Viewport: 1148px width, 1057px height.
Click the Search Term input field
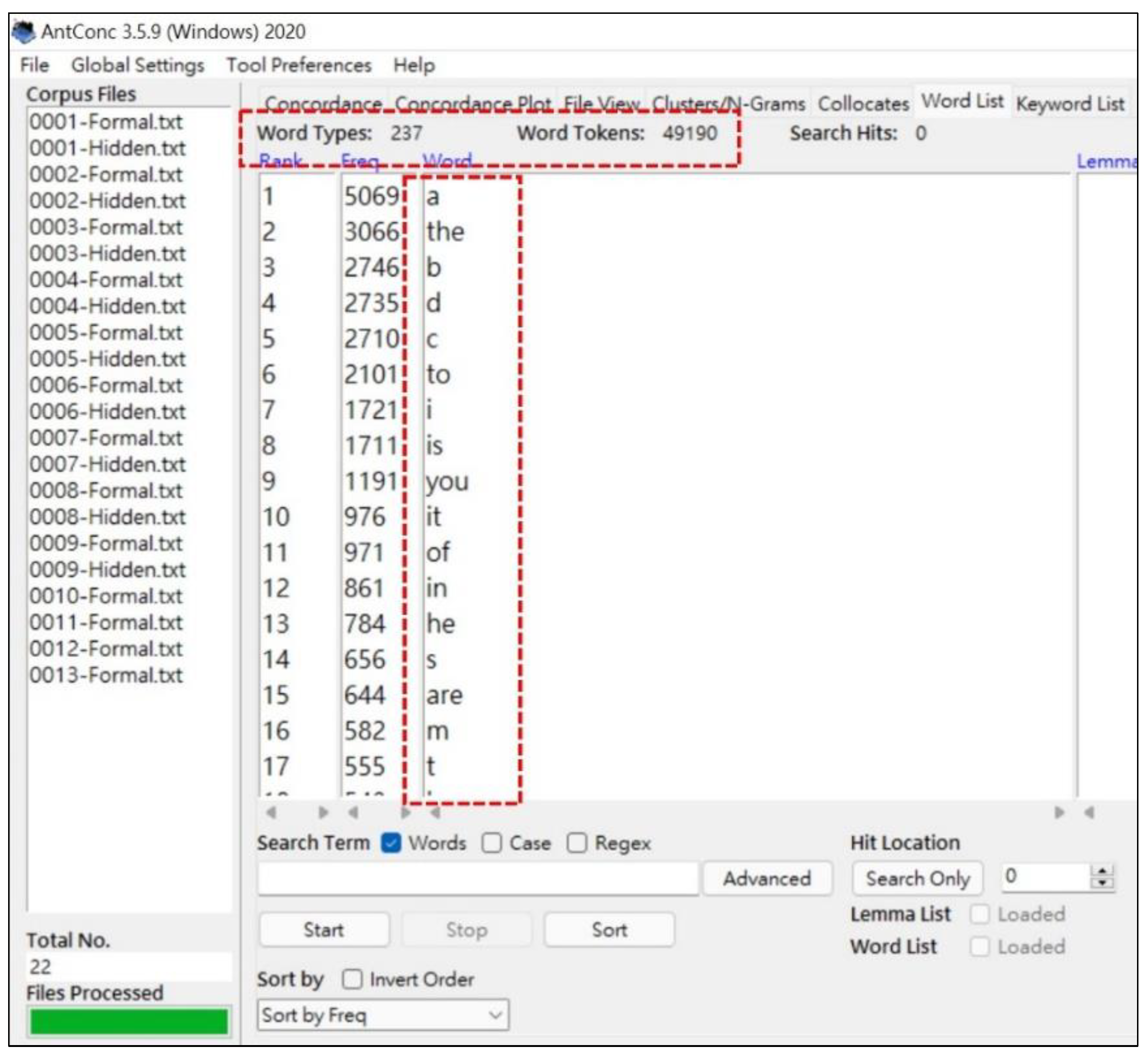point(478,878)
